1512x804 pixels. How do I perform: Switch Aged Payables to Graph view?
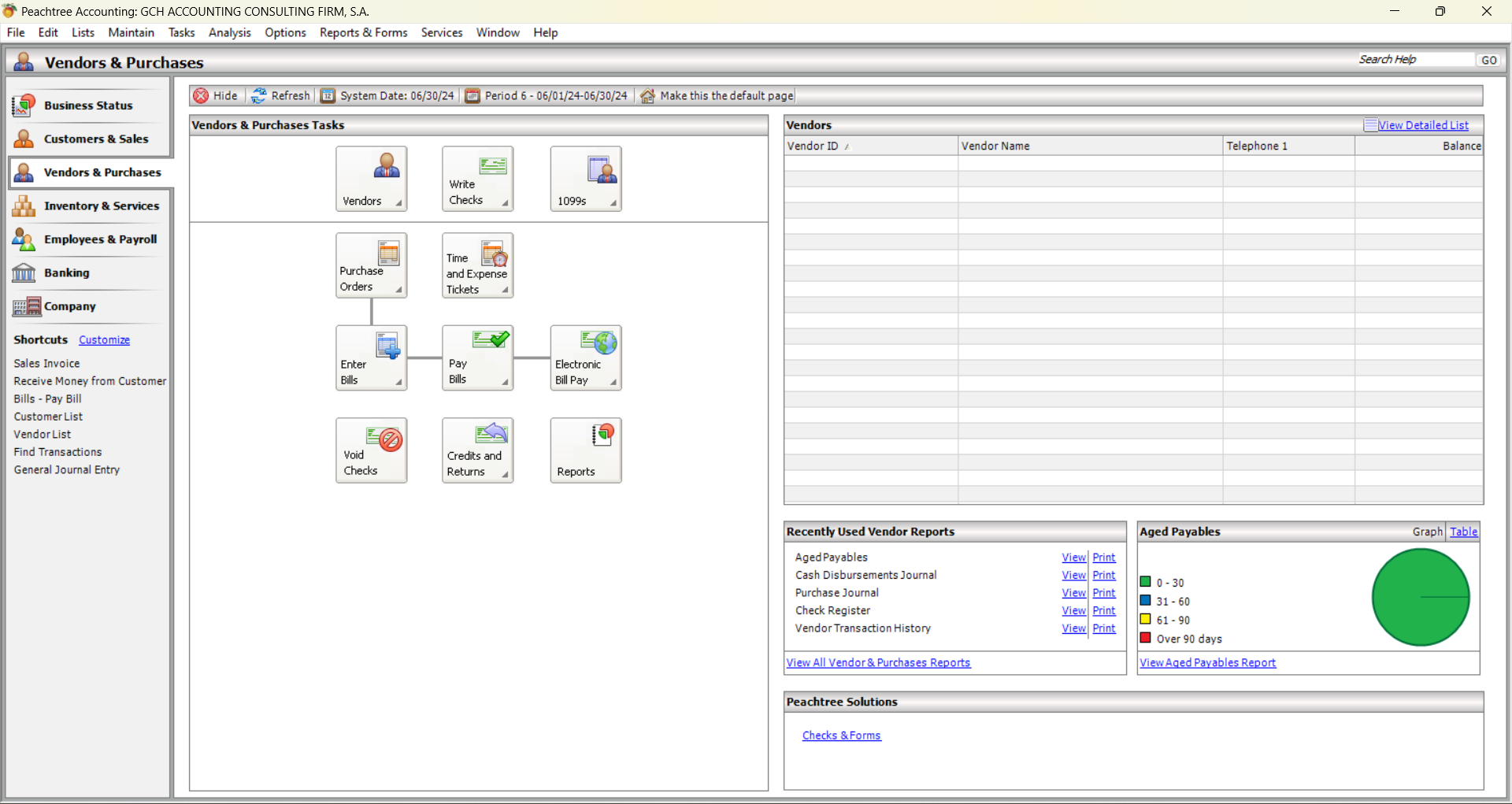(1427, 532)
